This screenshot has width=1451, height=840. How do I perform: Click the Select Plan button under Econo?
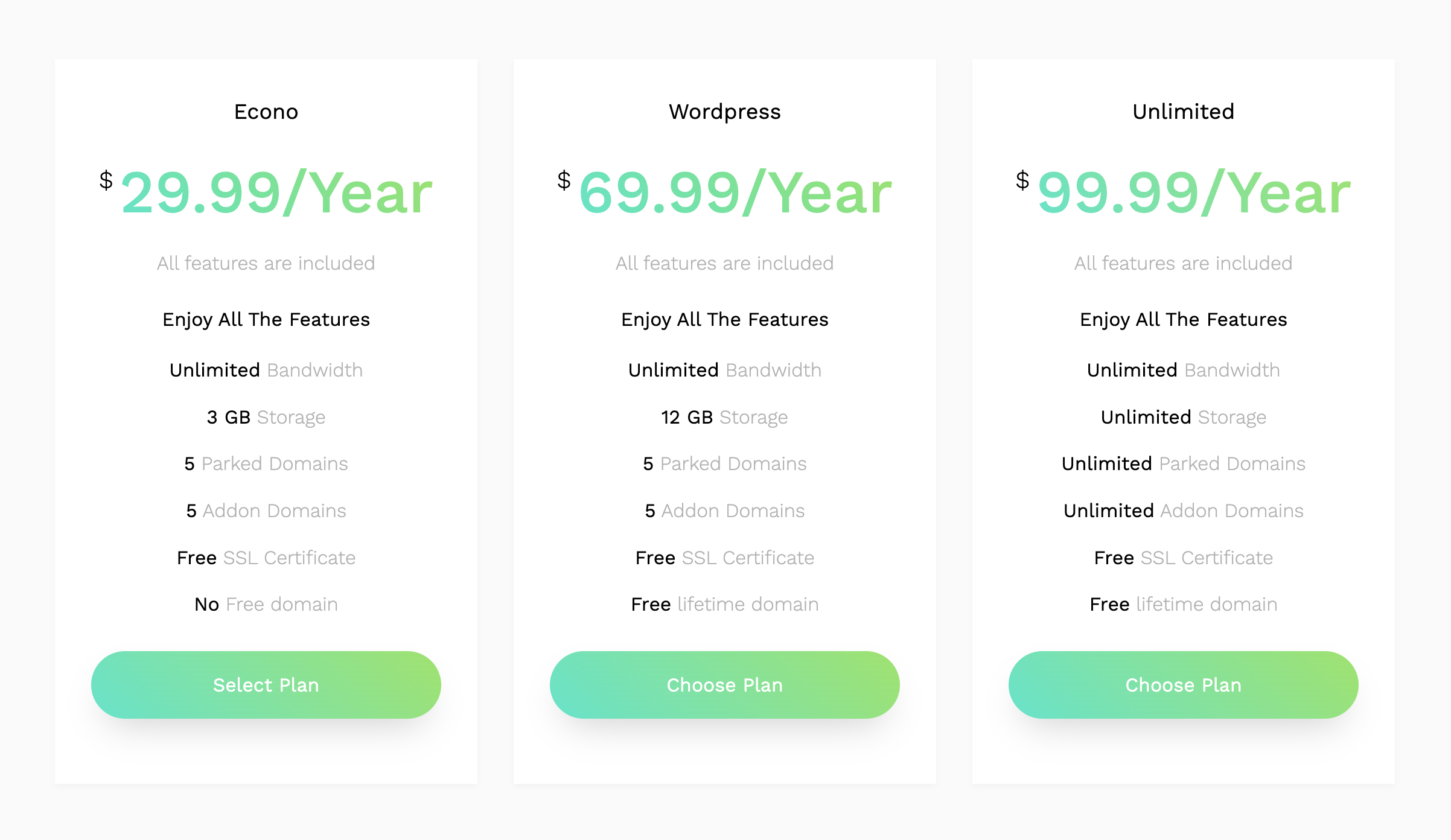click(266, 685)
